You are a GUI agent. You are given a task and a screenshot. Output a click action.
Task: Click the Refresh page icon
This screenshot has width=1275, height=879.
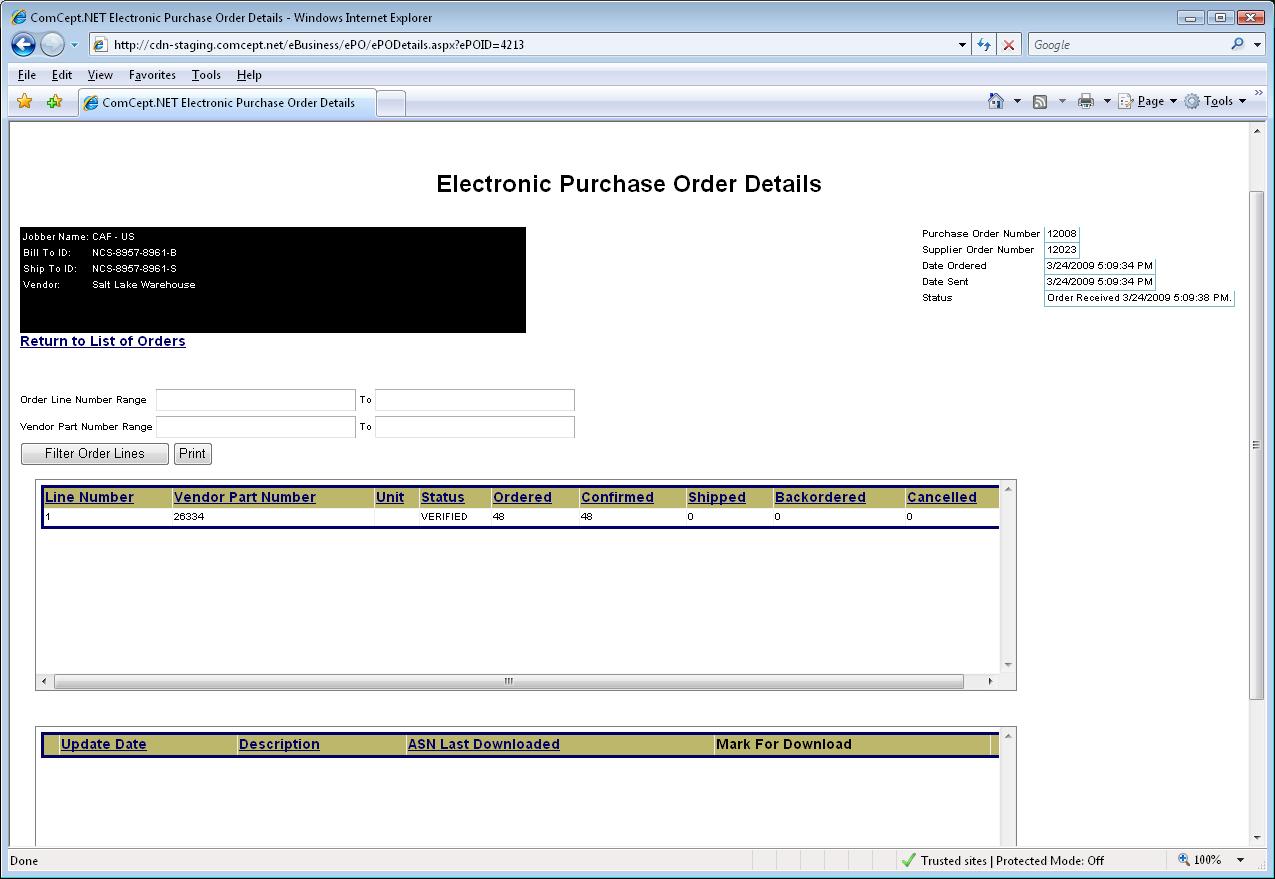coord(984,45)
